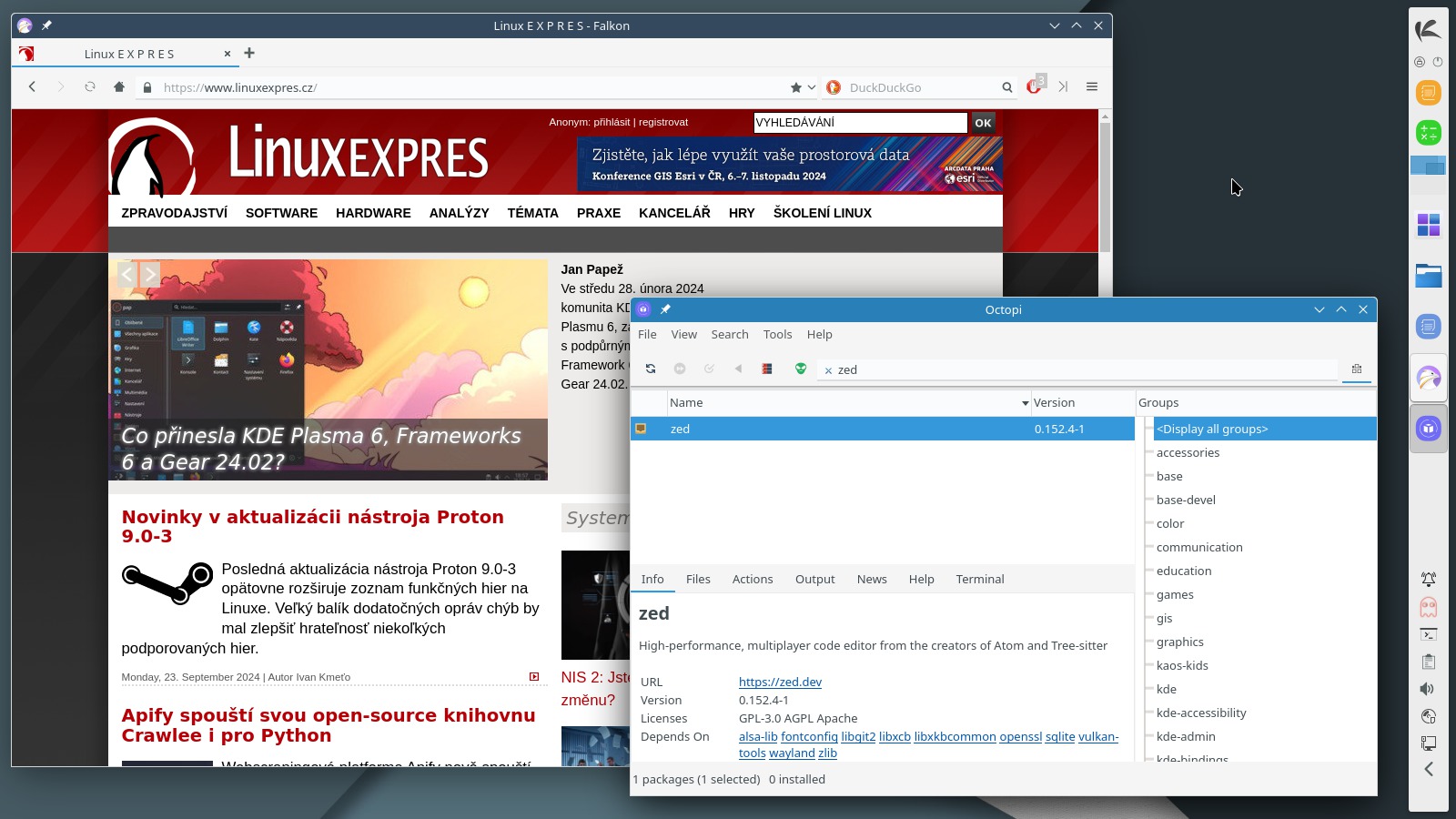
Task: Click the 'registrovat' link on LinuxEXPRES
Action: coord(663,122)
